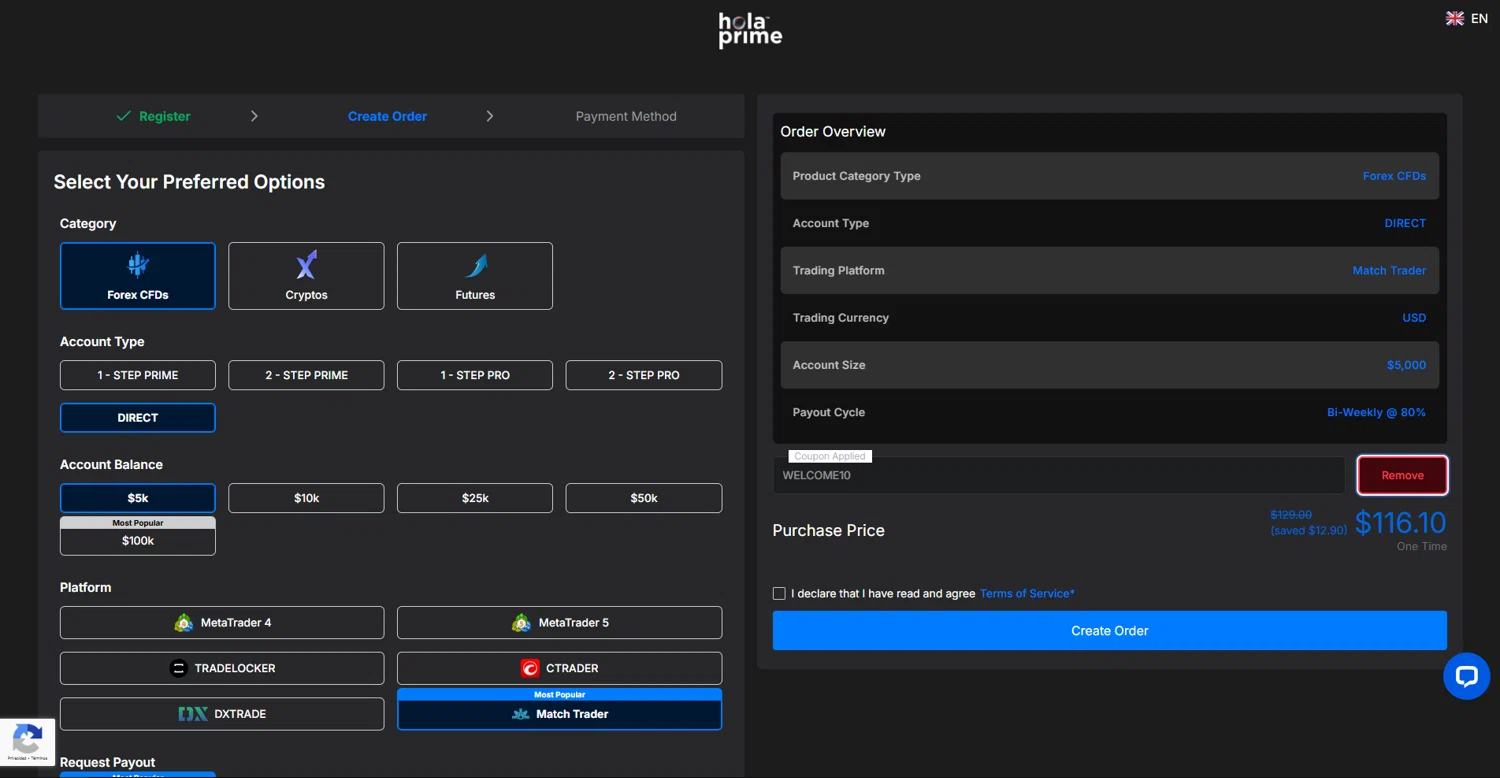Choose DIRECT account type

click(x=138, y=418)
